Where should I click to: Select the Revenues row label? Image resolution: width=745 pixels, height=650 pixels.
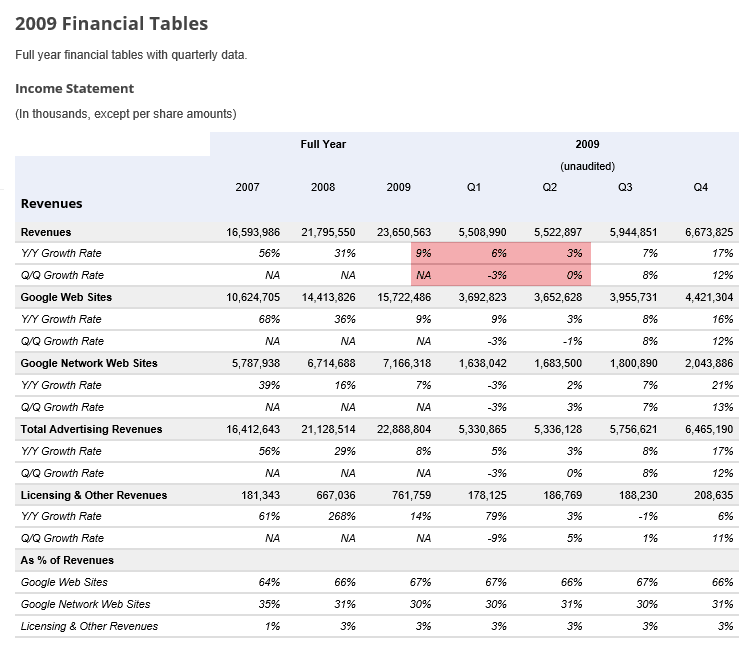coord(46,232)
